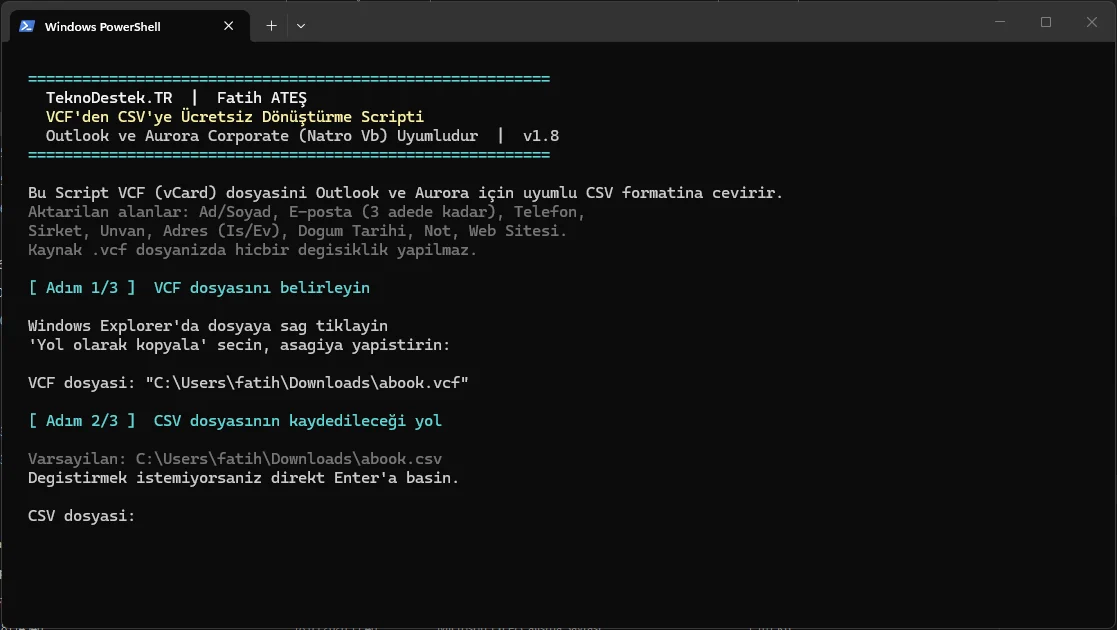Click the 'CSV dosyasi:' input prompt line
The image size is (1117, 630).
pos(81,516)
